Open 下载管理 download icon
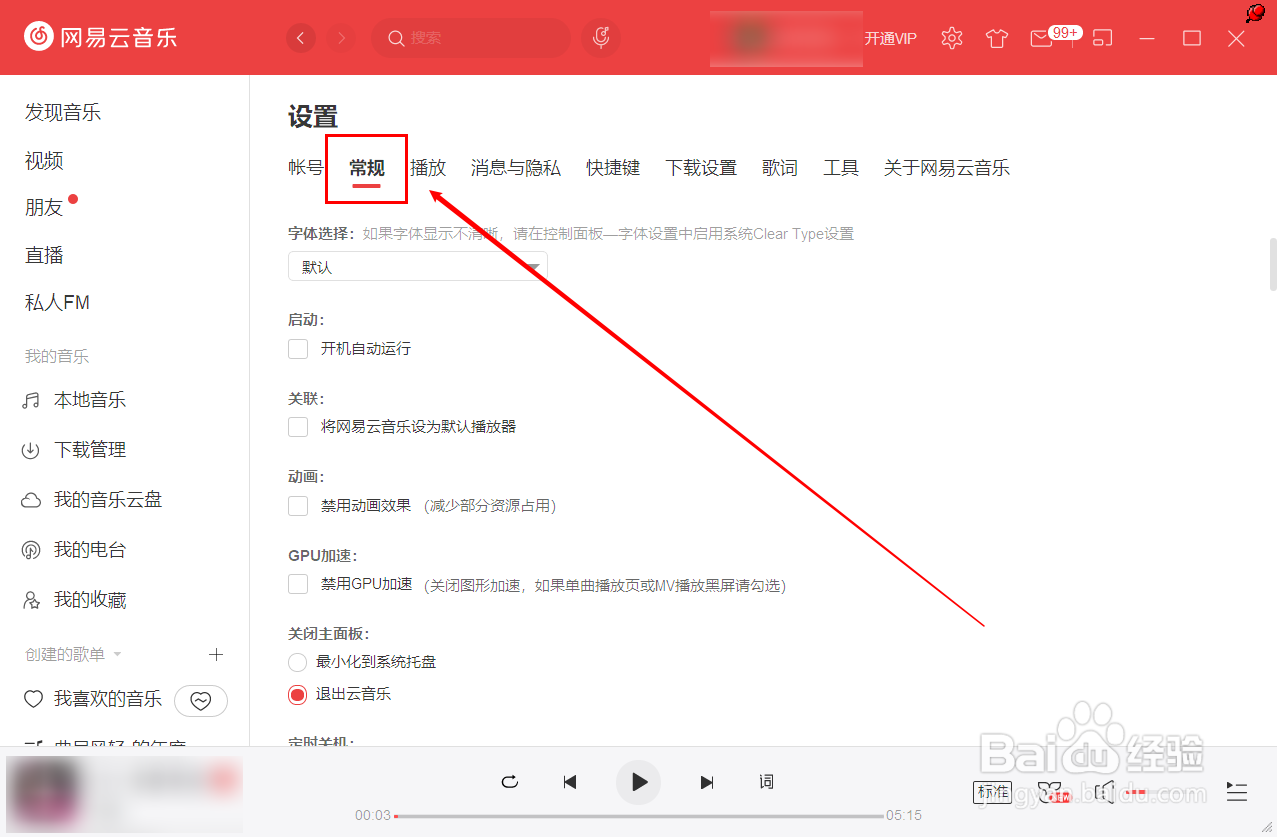 31,451
